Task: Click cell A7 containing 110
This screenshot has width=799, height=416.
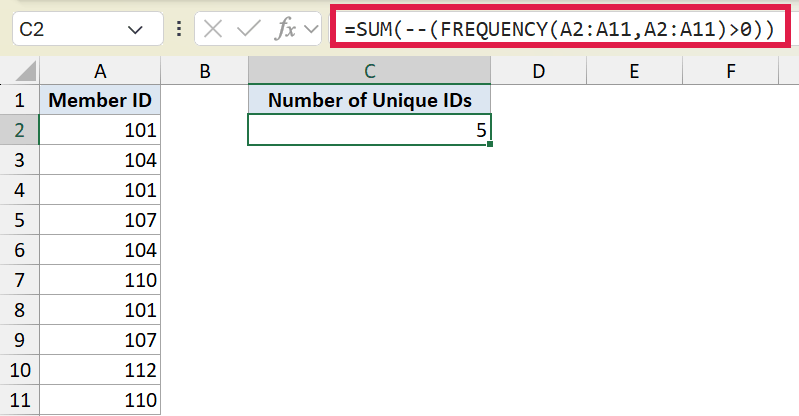Action: click(x=100, y=280)
